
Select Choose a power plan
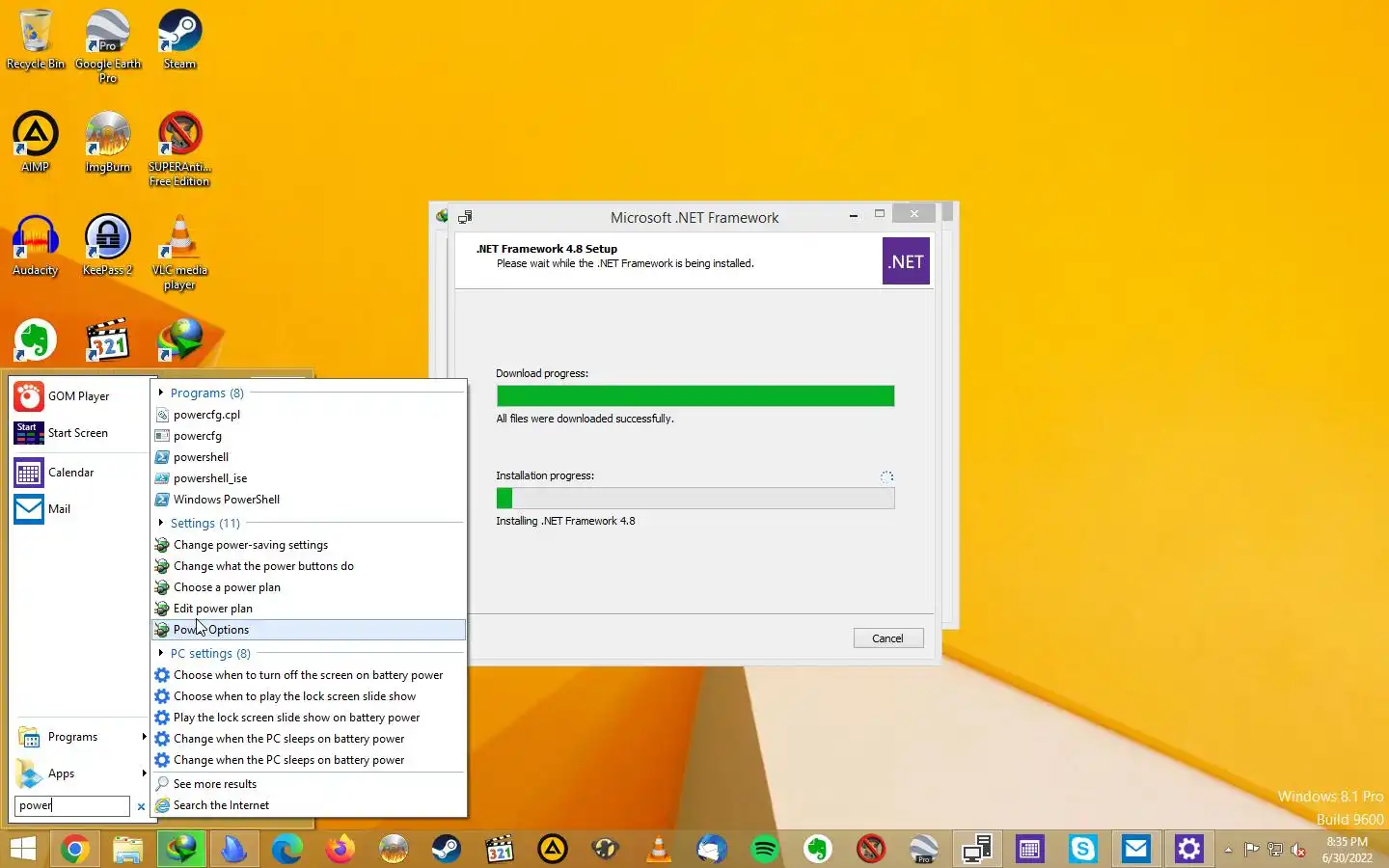pyautogui.click(x=309, y=587)
